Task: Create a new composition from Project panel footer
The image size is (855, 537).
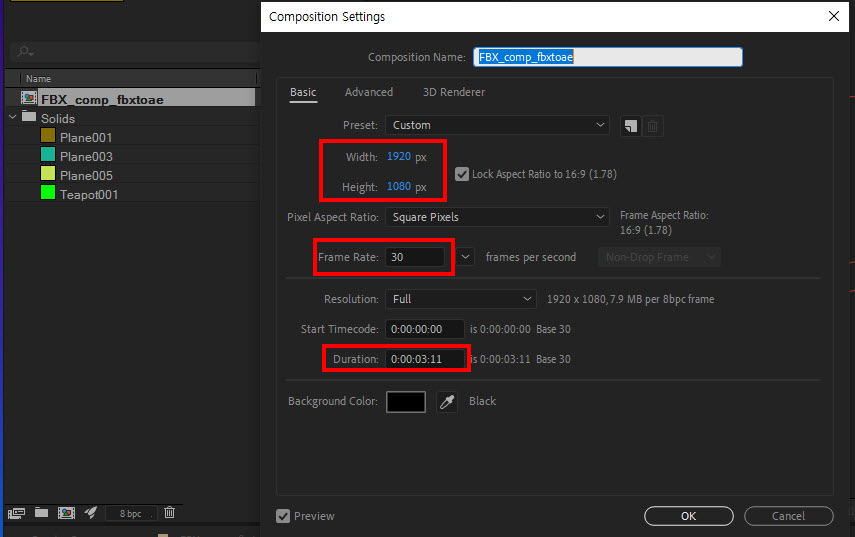Action: pos(67,513)
